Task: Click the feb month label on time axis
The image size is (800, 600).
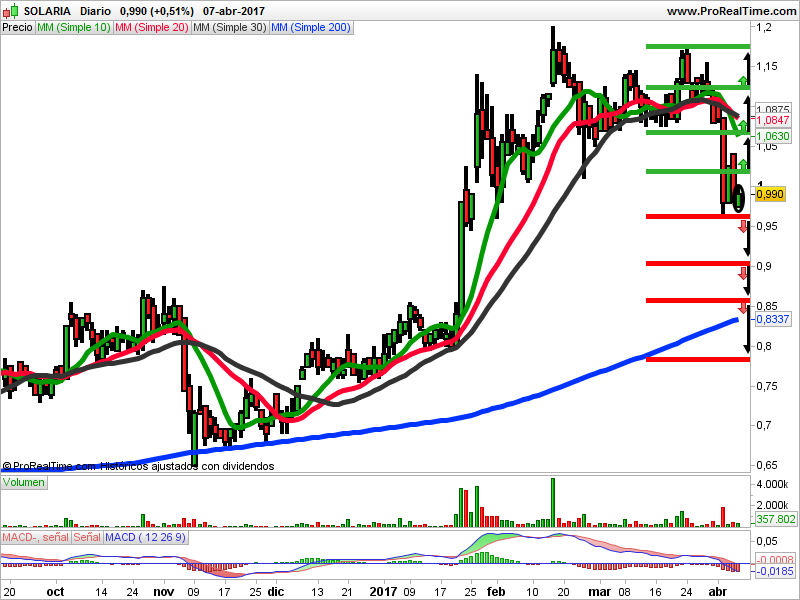Action: coord(495,592)
